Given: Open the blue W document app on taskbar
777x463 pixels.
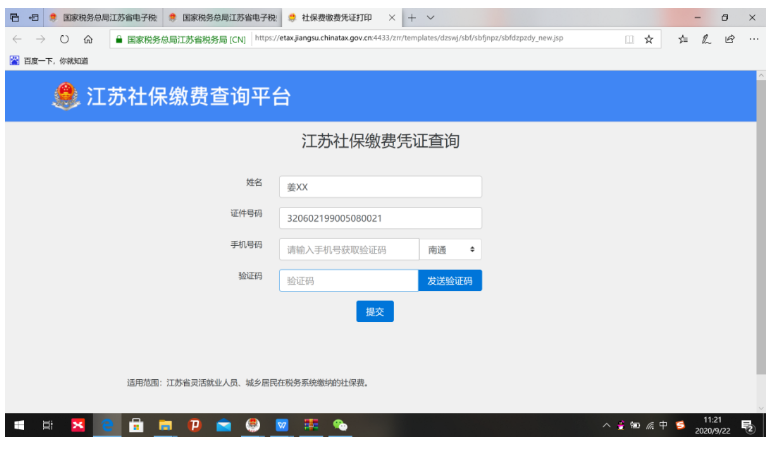Looking at the screenshot, I should click(282, 425).
